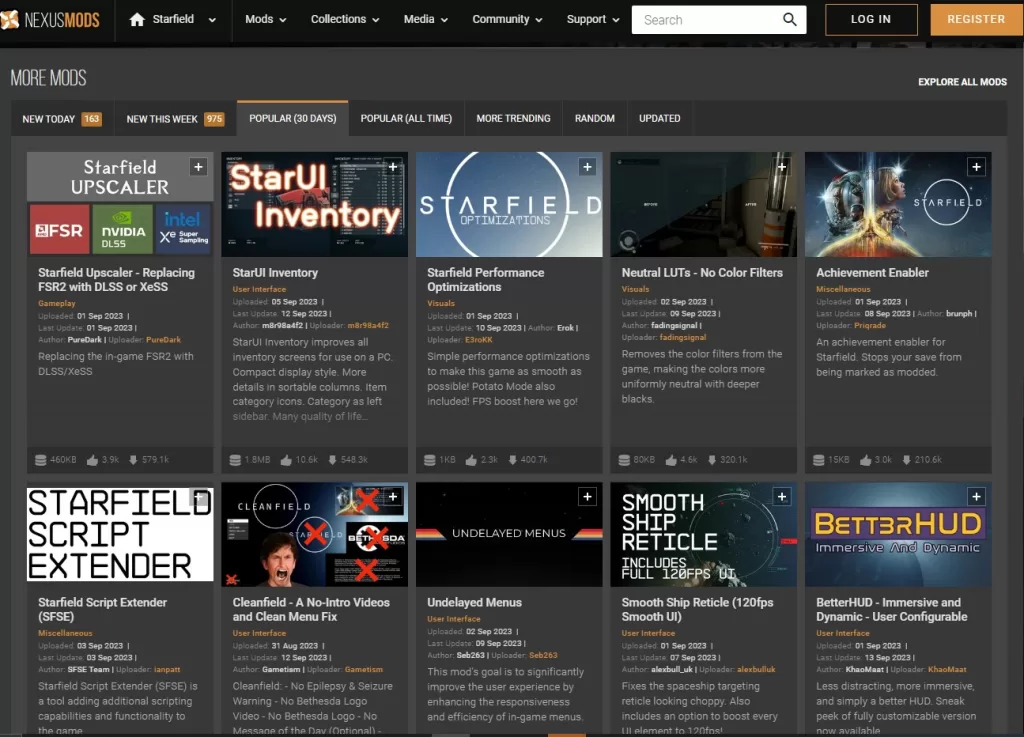1024x737 pixels.
Task: Click plus icon on Neutral LUTs card
Action: click(782, 167)
